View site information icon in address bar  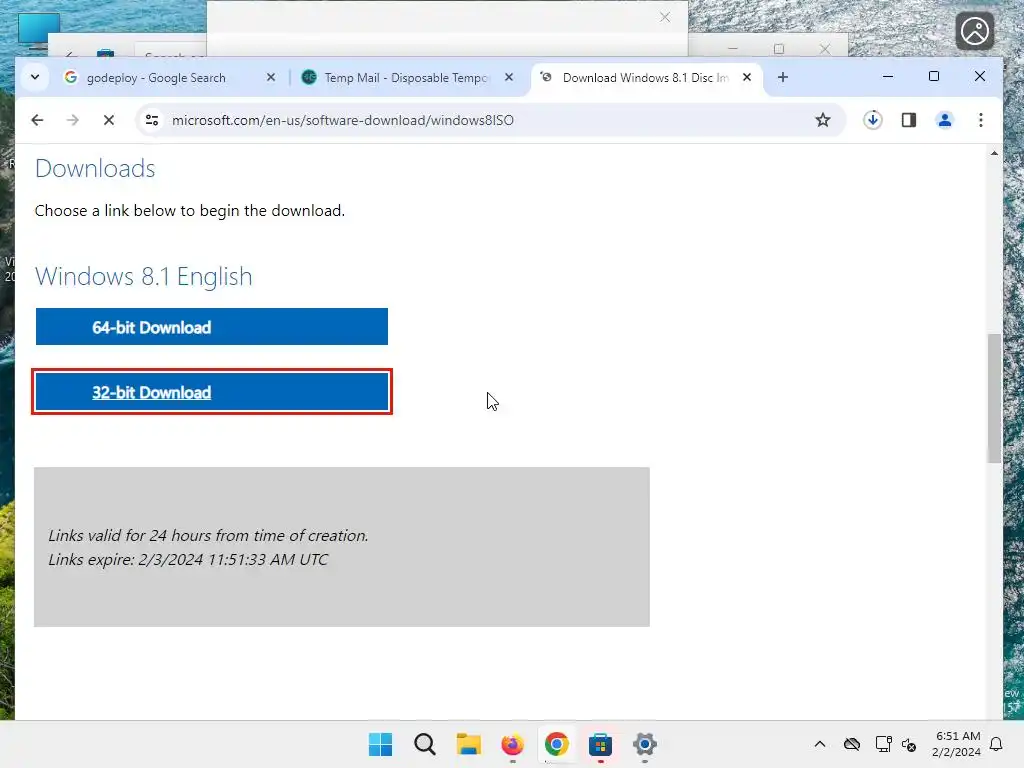[x=152, y=120]
